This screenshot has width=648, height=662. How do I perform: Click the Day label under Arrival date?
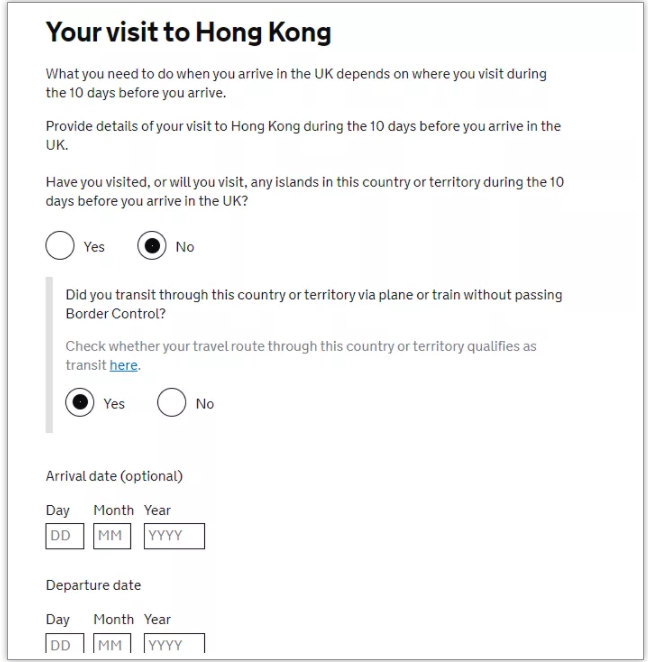(x=57, y=510)
